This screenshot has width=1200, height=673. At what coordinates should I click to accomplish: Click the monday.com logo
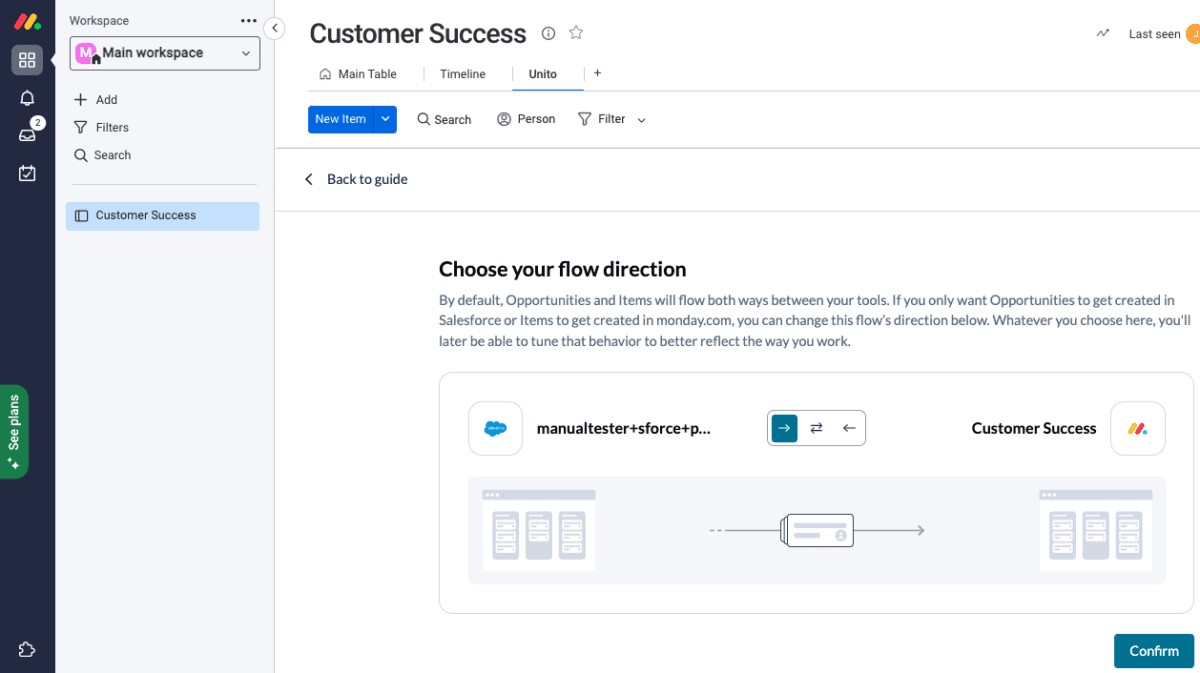(x=27, y=20)
